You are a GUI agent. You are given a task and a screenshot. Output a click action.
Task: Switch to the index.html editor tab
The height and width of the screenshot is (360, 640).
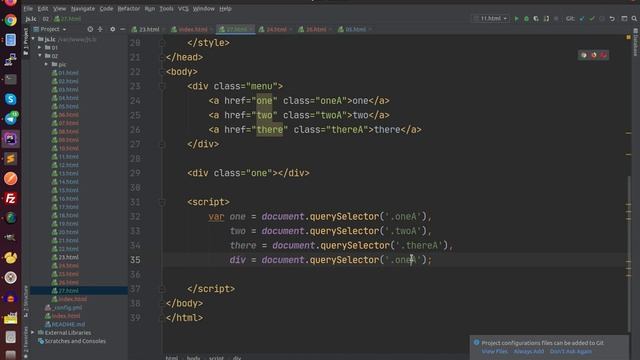(190, 29)
